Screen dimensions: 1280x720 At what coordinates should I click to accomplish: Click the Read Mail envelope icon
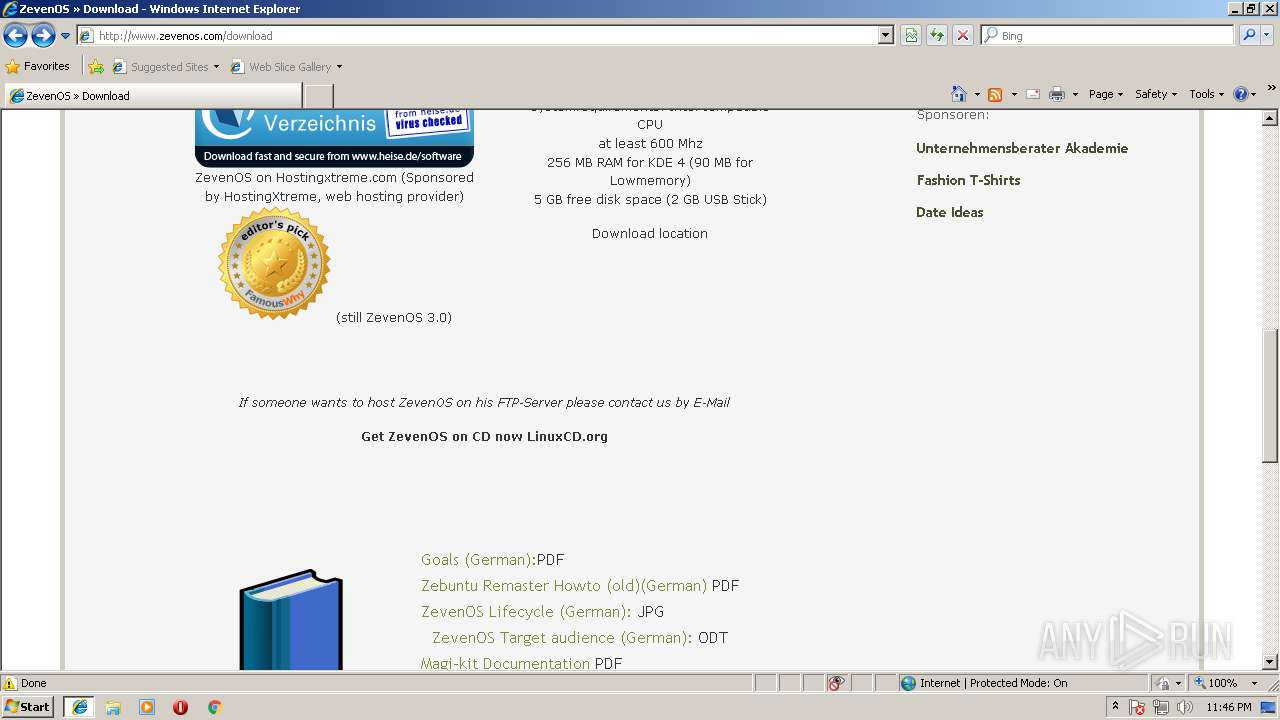[1033, 94]
